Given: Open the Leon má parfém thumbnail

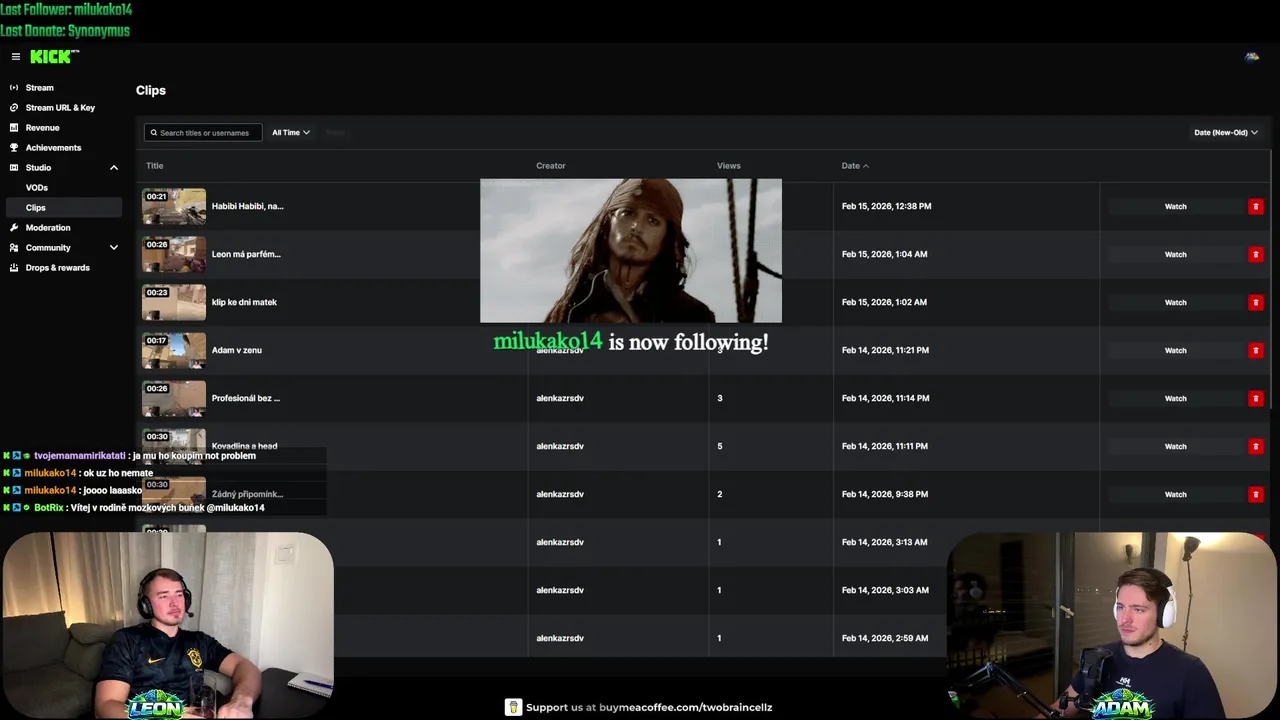Looking at the screenshot, I should point(174,254).
